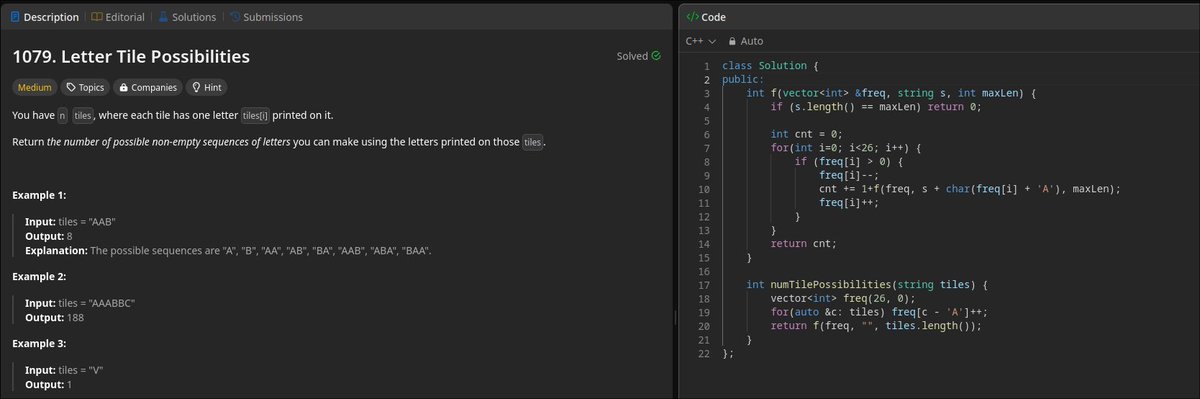Click the Topics tag icon
The height and width of the screenshot is (399, 1200).
click(70, 87)
